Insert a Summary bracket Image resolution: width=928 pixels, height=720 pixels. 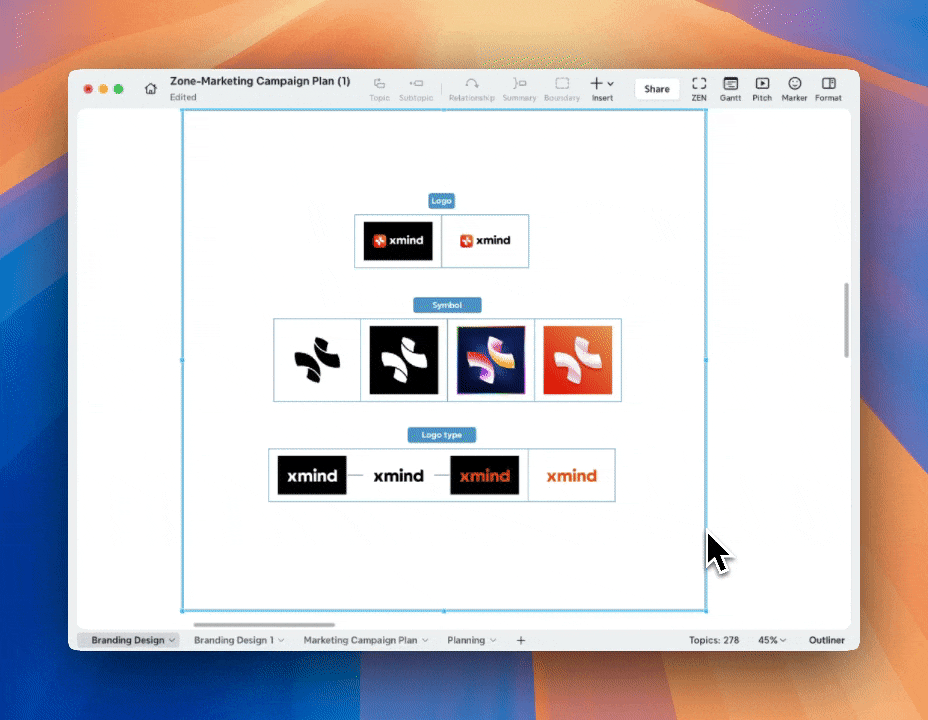519,89
